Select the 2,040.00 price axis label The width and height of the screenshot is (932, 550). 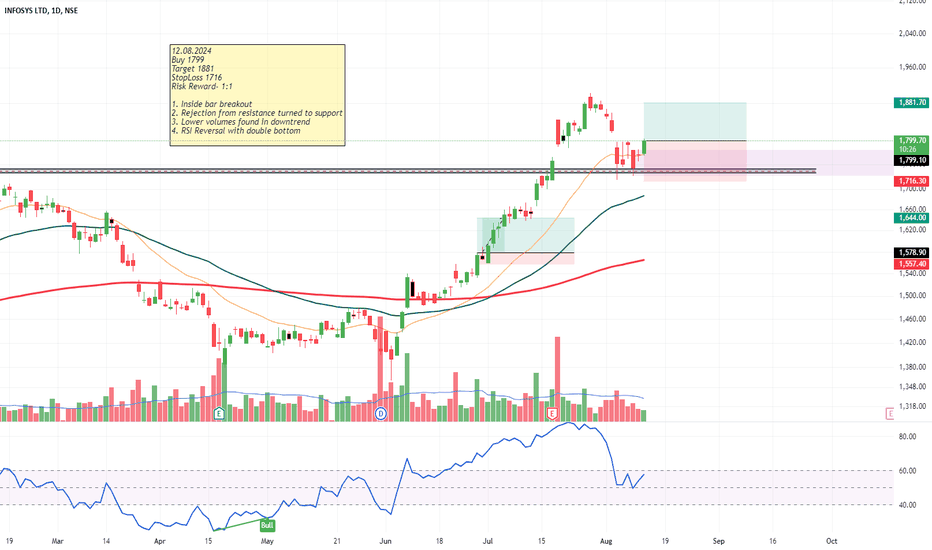coord(912,33)
